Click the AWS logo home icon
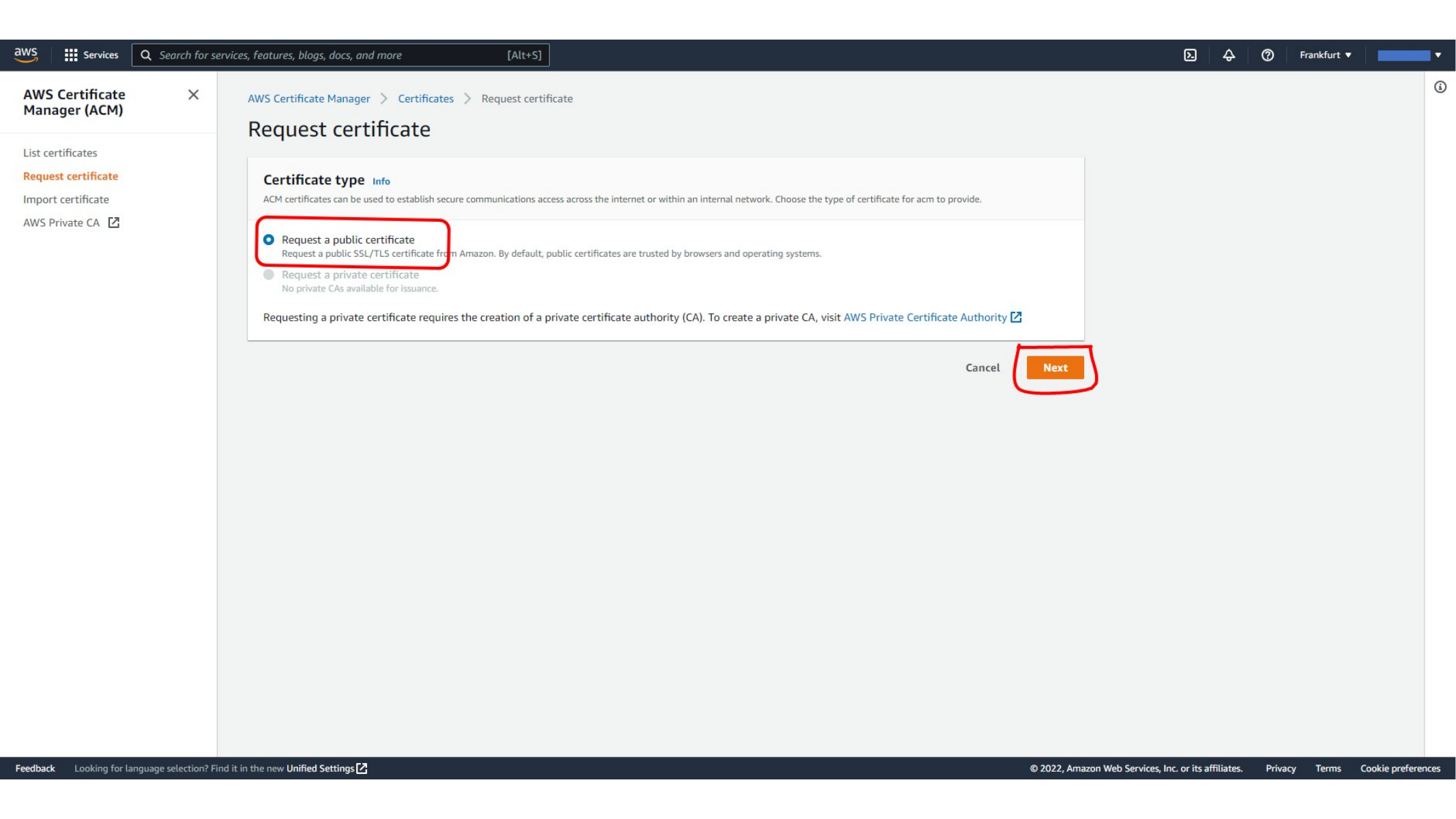This screenshot has height=819, width=1456. (x=26, y=55)
